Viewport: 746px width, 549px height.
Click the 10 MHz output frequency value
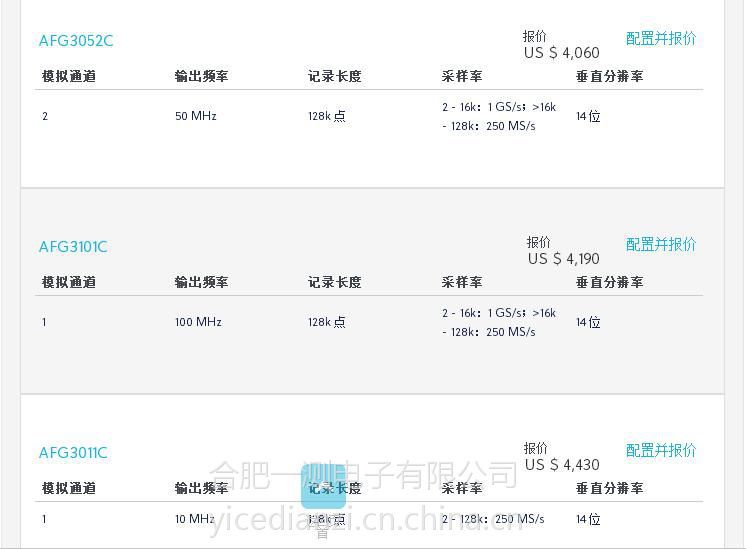coord(195,519)
